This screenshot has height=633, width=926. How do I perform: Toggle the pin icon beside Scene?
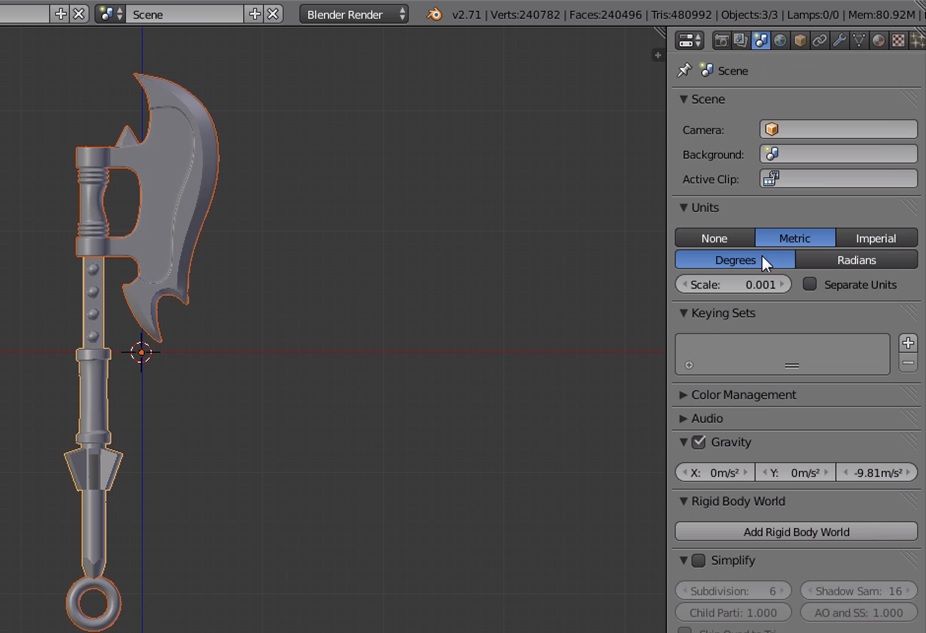(684, 70)
